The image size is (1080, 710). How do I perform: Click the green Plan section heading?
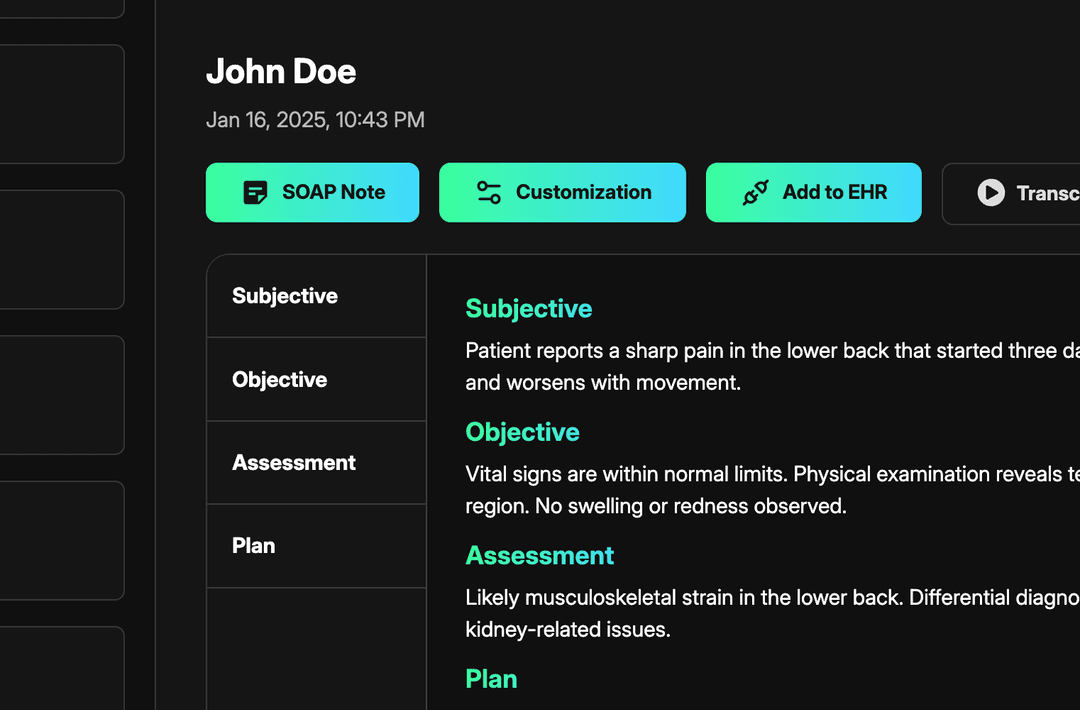(492, 679)
